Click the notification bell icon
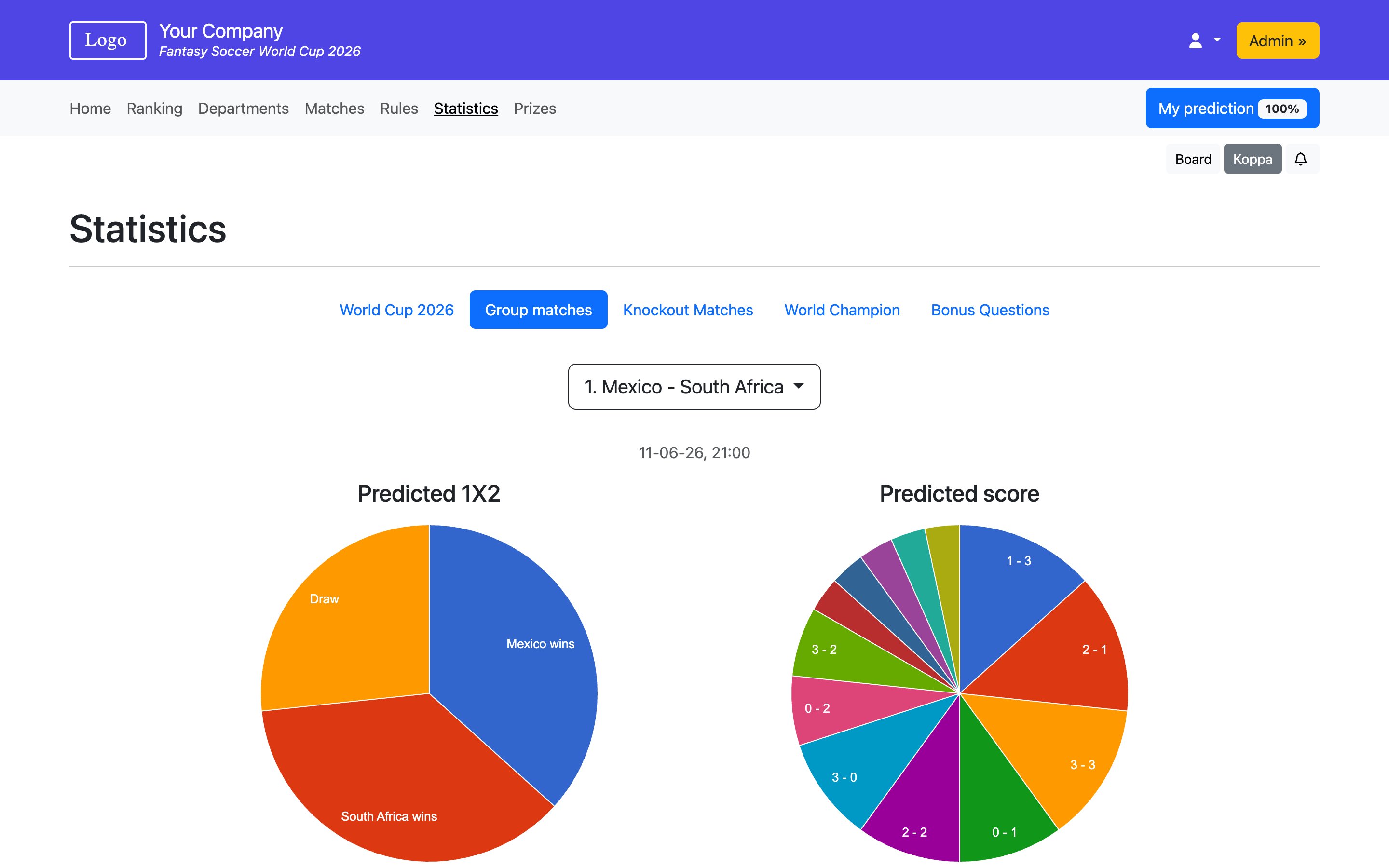Image resolution: width=1389 pixels, height=868 pixels. 1301,159
